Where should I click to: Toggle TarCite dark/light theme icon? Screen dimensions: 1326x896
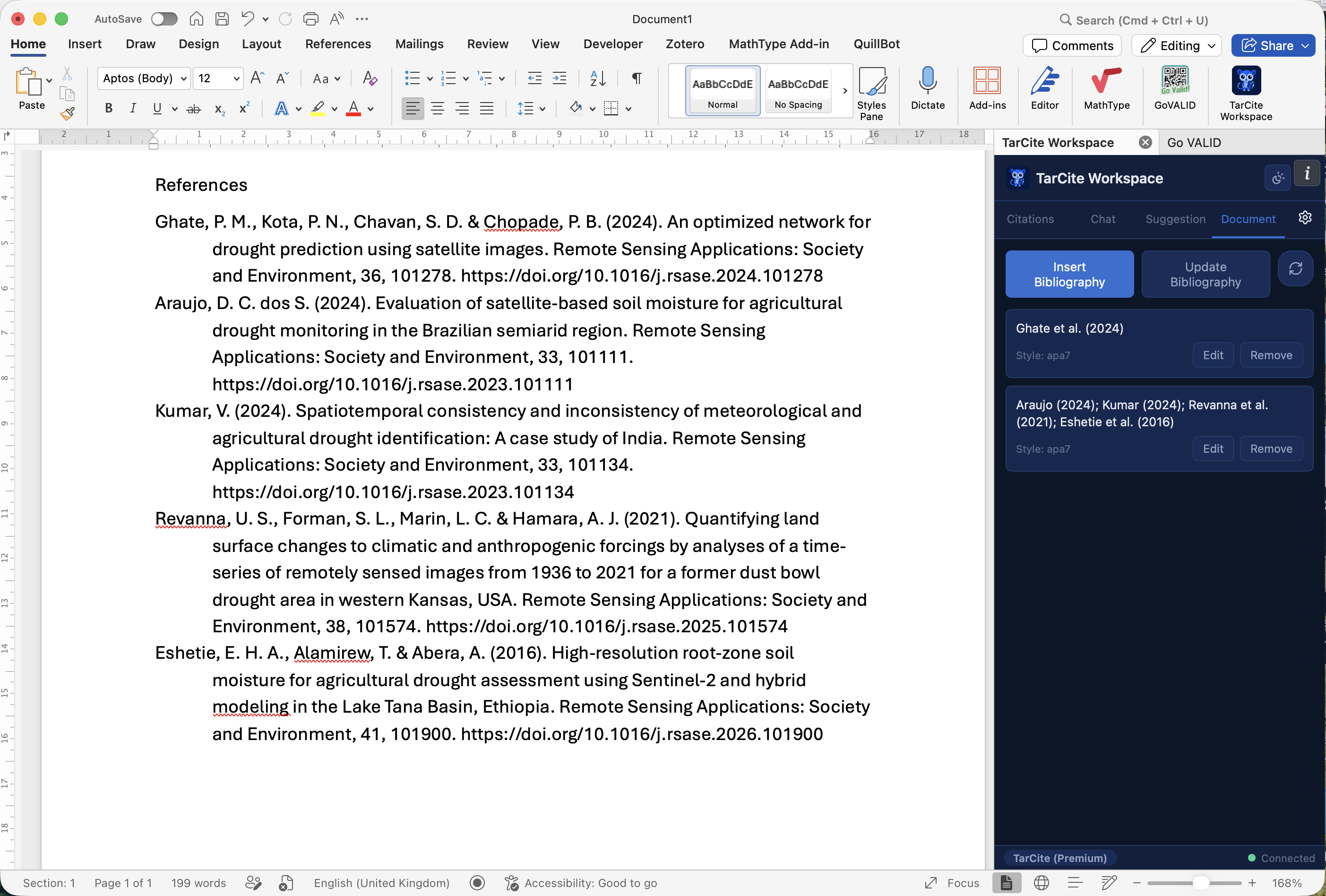[x=1277, y=178]
